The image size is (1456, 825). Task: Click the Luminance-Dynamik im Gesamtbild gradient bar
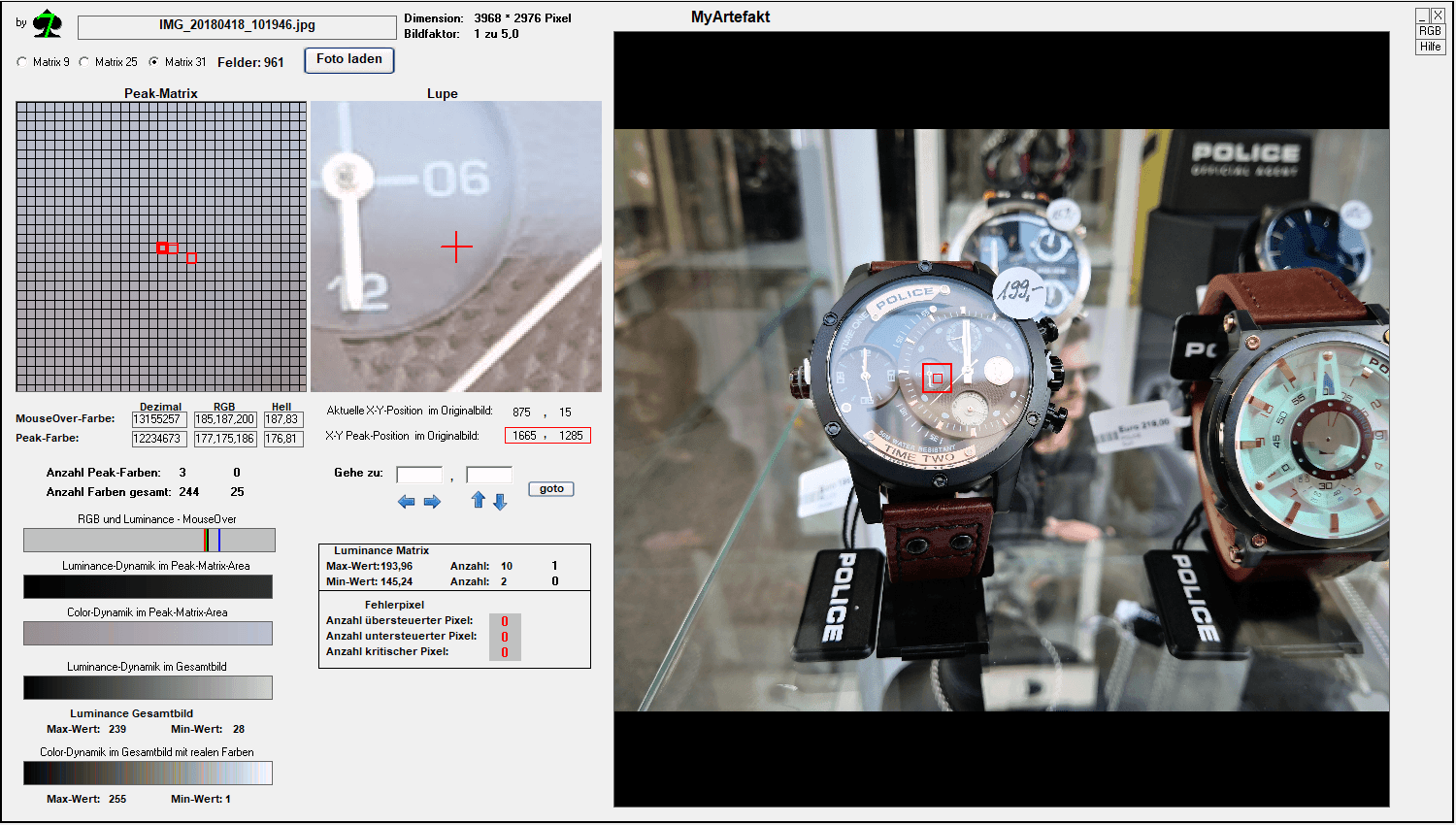point(148,687)
